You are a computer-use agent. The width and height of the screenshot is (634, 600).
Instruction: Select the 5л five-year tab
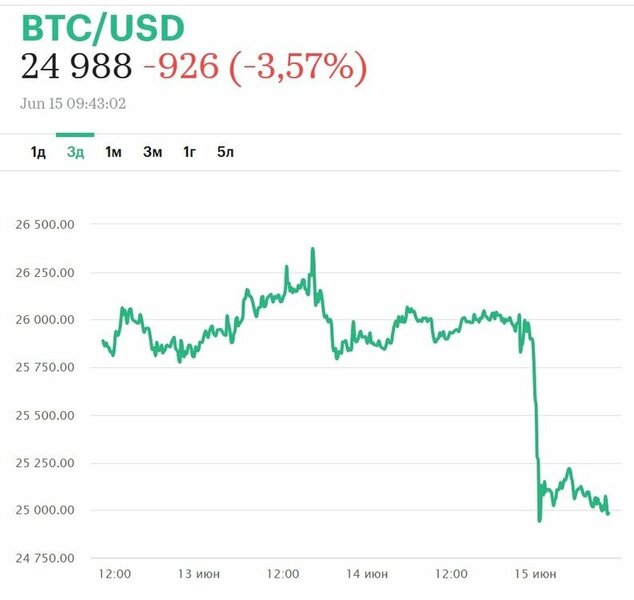225,152
